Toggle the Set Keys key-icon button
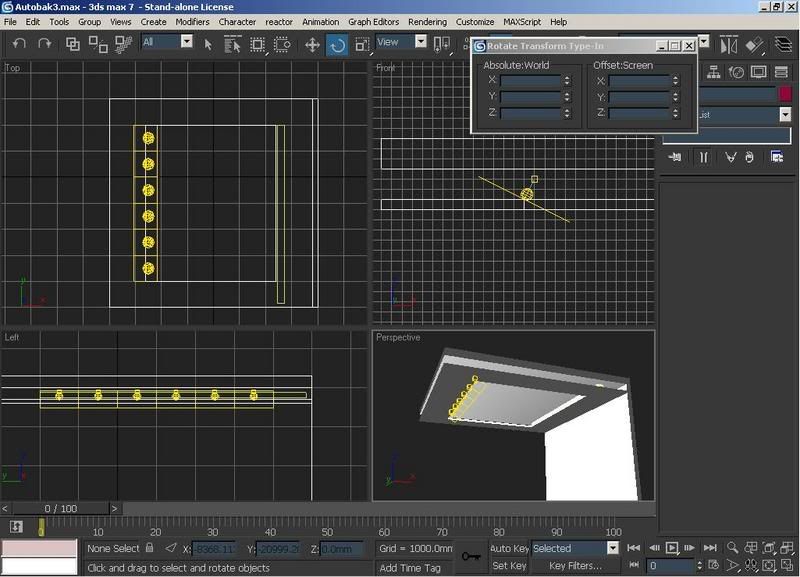Image resolution: width=800 pixels, height=577 pixels. [471, 556]
